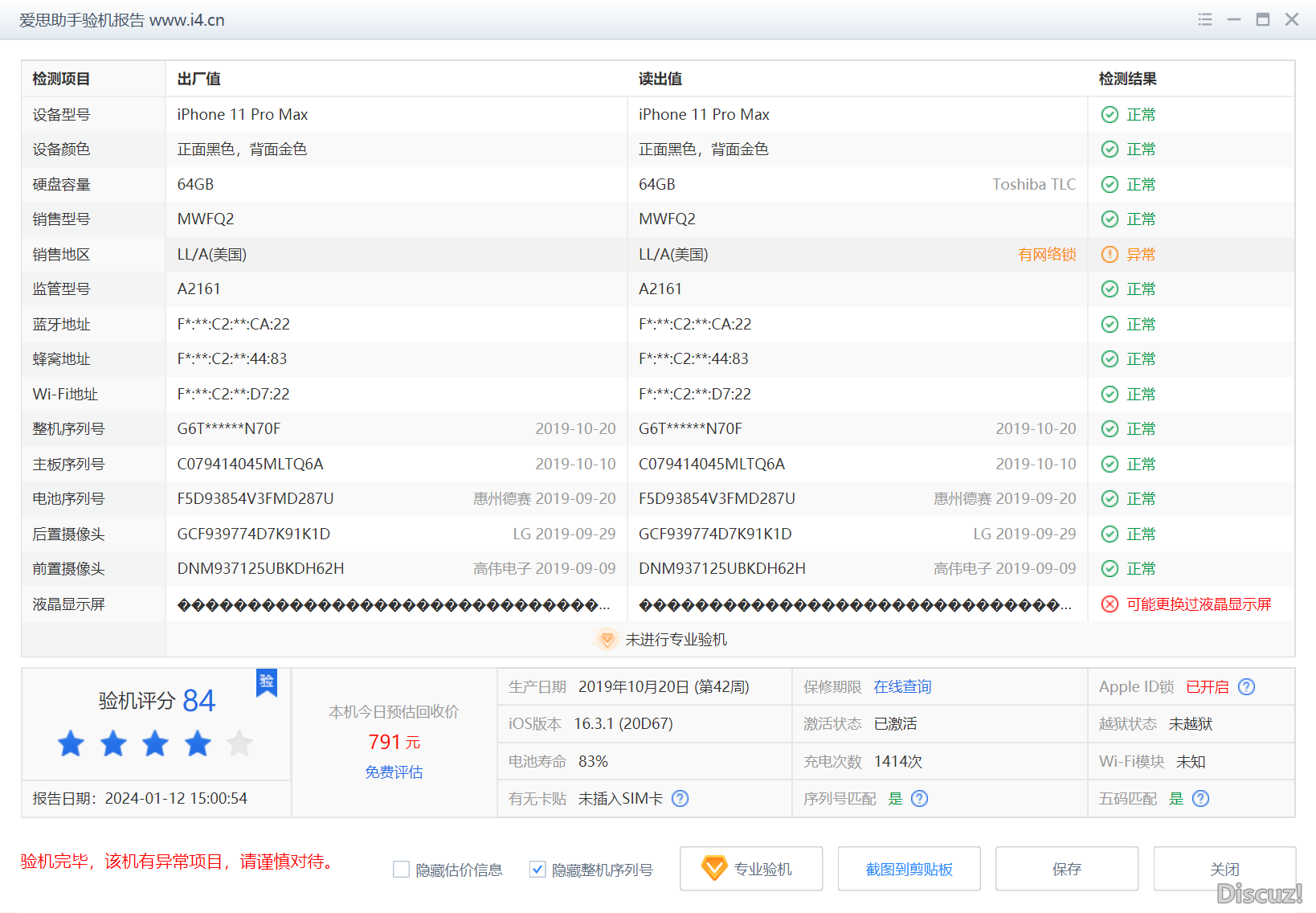Click the green check icon for 电池序列号 row
This screenshot has height=913, width=1316.
coord(1110,499)
